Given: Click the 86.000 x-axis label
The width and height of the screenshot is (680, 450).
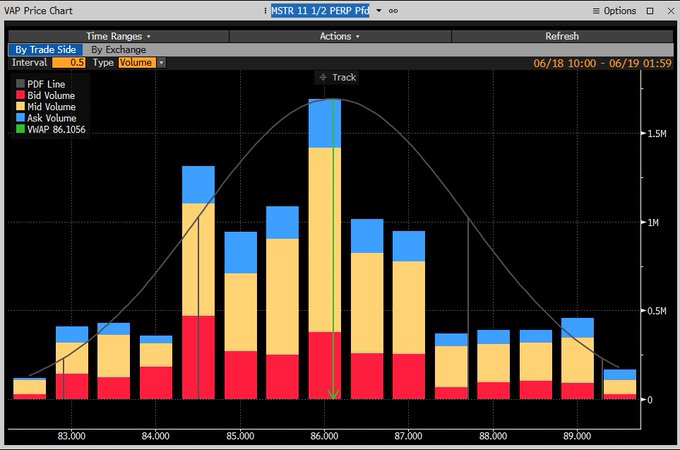Looking at the screenshot, I should point(324,436).
